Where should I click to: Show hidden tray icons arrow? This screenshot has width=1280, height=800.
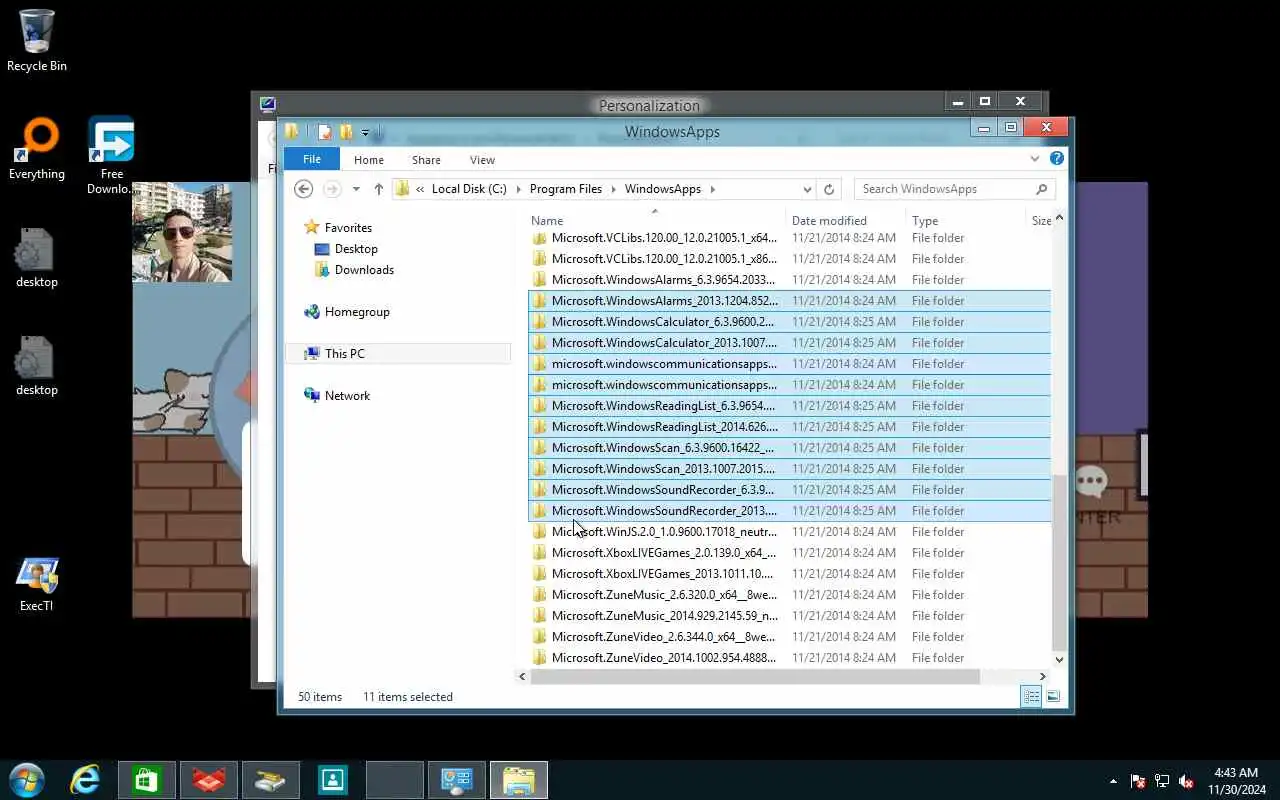click(1113, 781)
